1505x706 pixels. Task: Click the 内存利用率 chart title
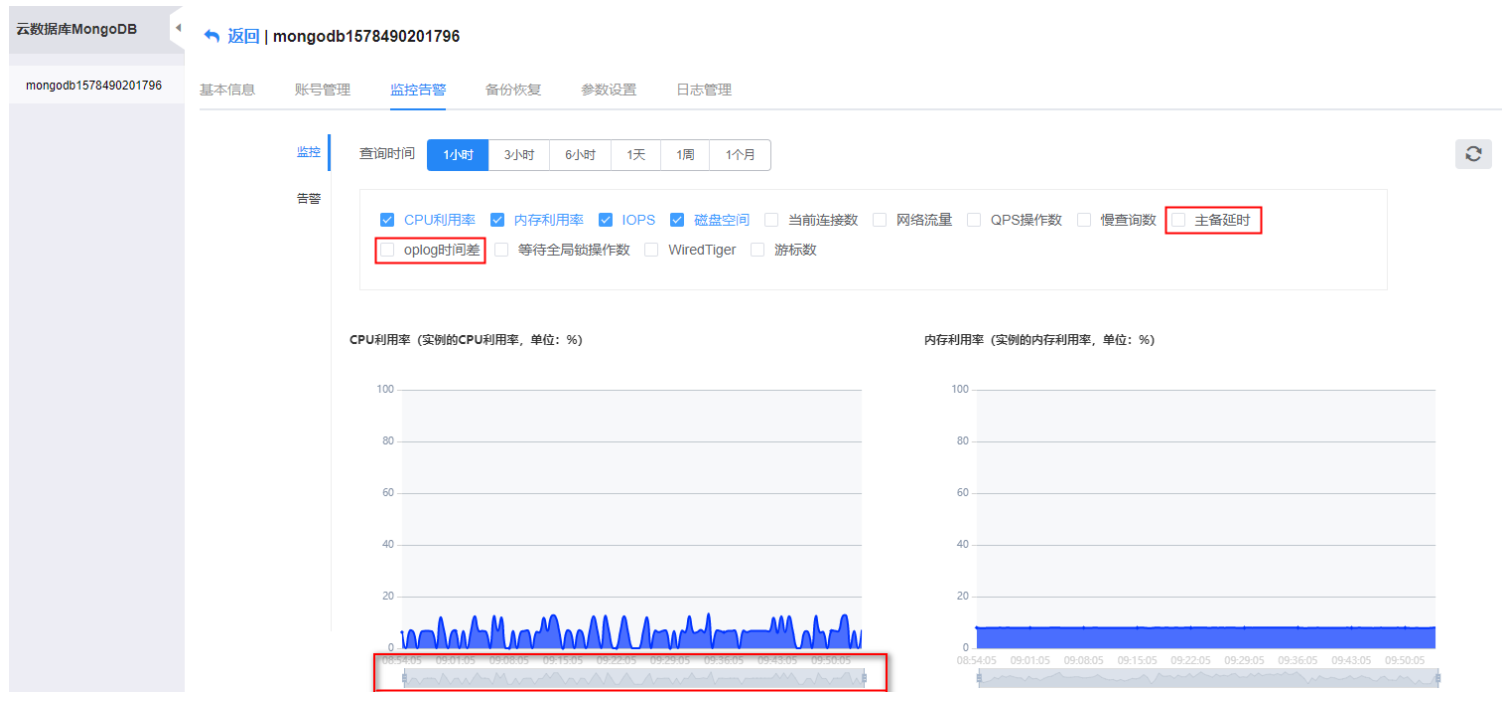(x=1039, y=340)
